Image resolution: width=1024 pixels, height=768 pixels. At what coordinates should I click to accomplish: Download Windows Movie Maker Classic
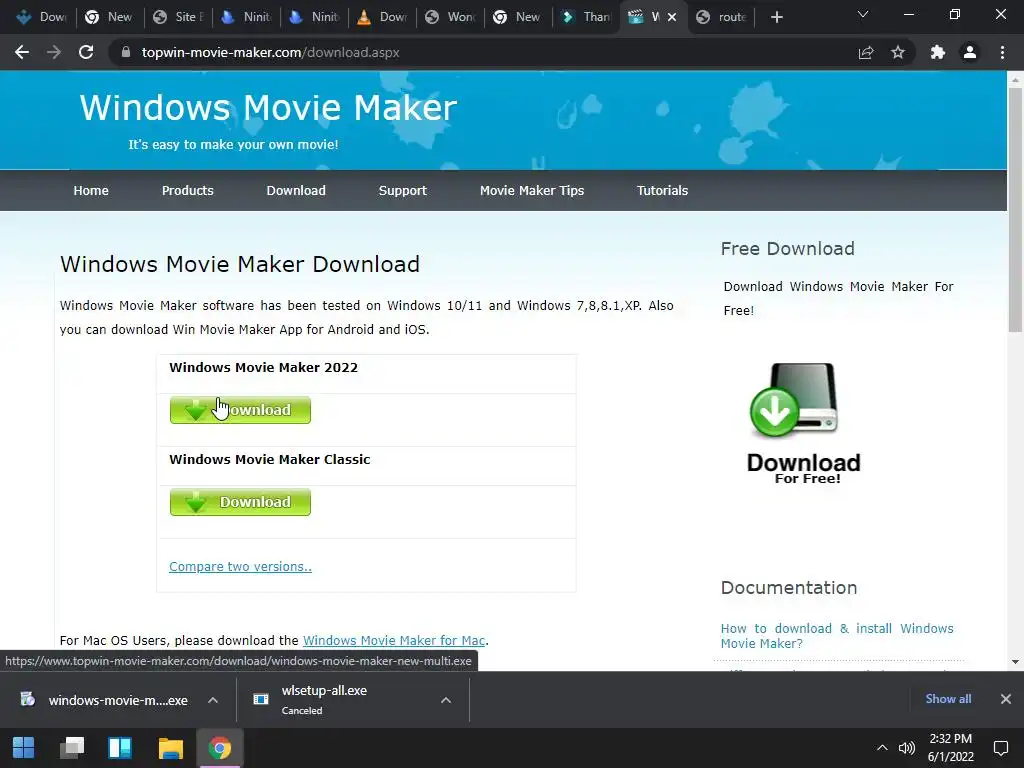(240, 502)
